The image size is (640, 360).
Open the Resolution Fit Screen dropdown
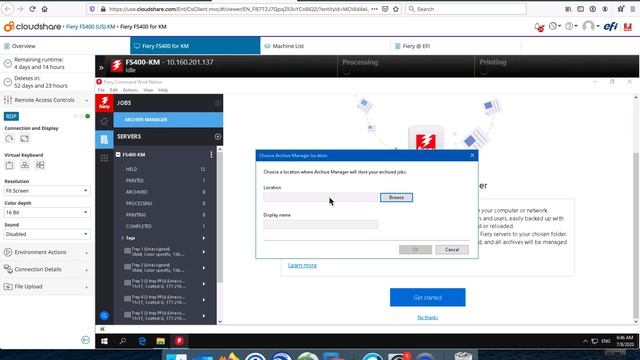47,191
